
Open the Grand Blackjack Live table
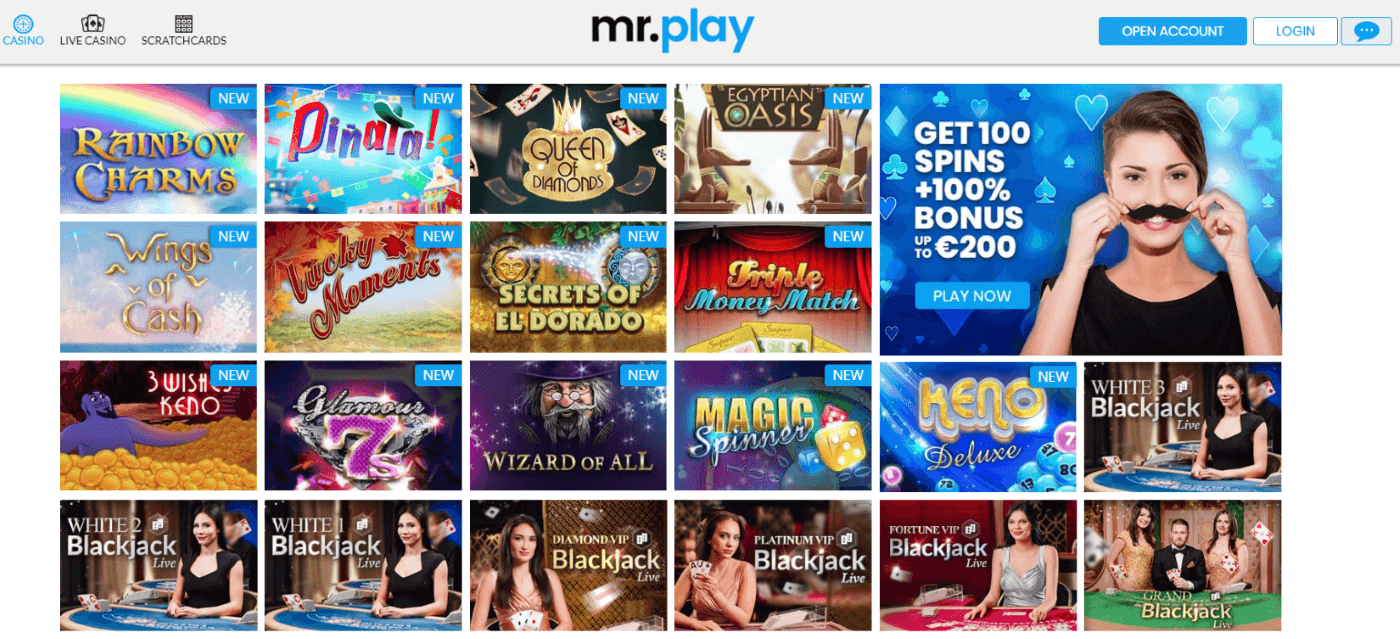[x=1183, y=565]
